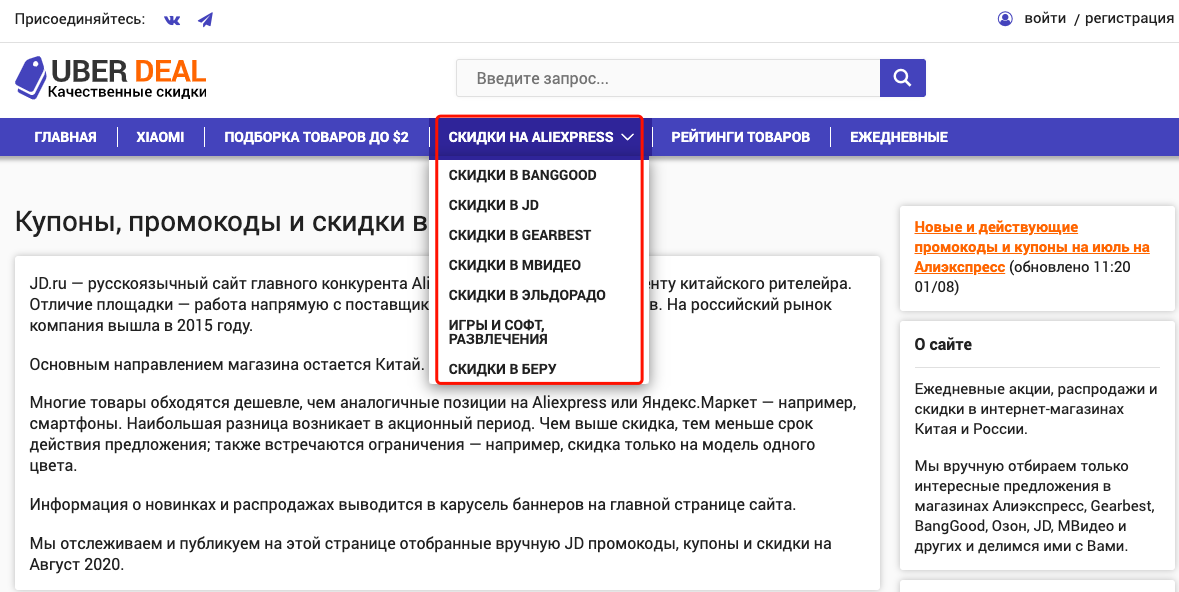Viewport: 1179px width, 592px height.
Task: Click the Купоны, промокоды и скидки heading
Action: [x=222, y=222]
